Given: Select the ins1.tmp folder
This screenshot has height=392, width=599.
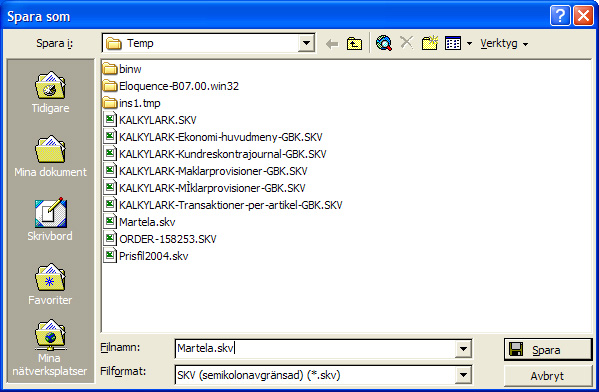Looking at the screenshot, I should [132, 103].
